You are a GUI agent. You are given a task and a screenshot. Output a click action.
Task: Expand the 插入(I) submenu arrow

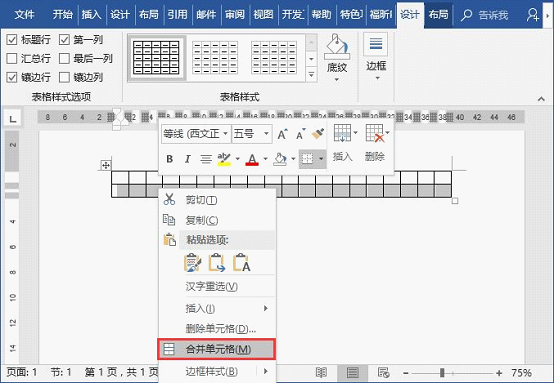pyautogui.click(x=265, y=308)
